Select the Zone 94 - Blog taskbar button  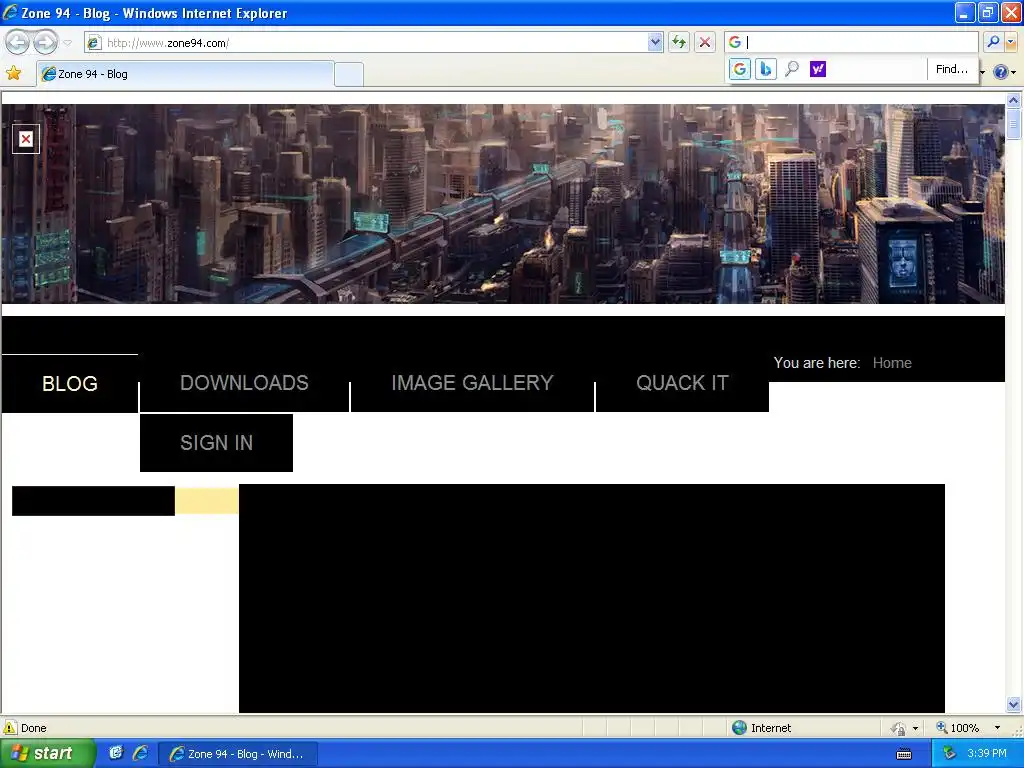(238, 754)
